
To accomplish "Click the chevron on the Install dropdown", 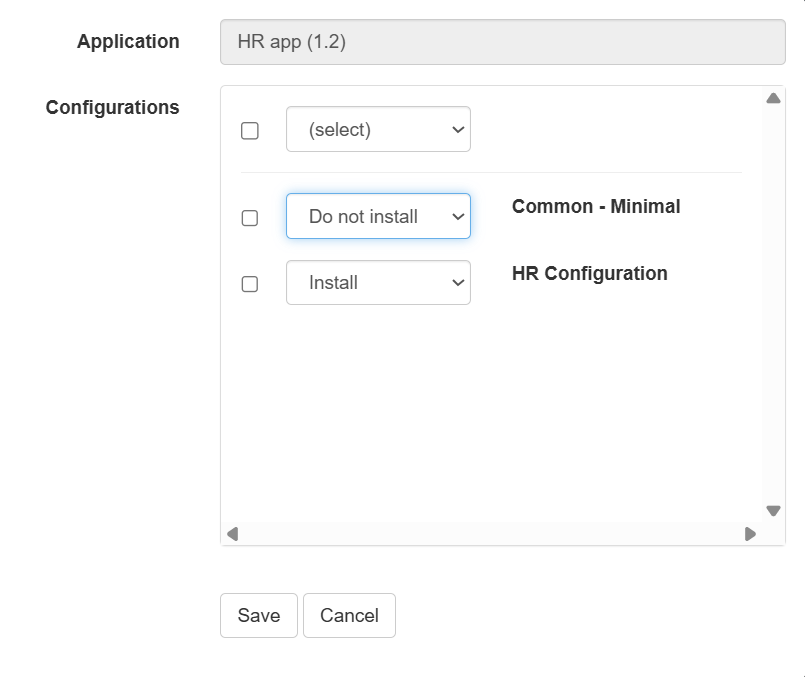I will click(x=458, y=283).
